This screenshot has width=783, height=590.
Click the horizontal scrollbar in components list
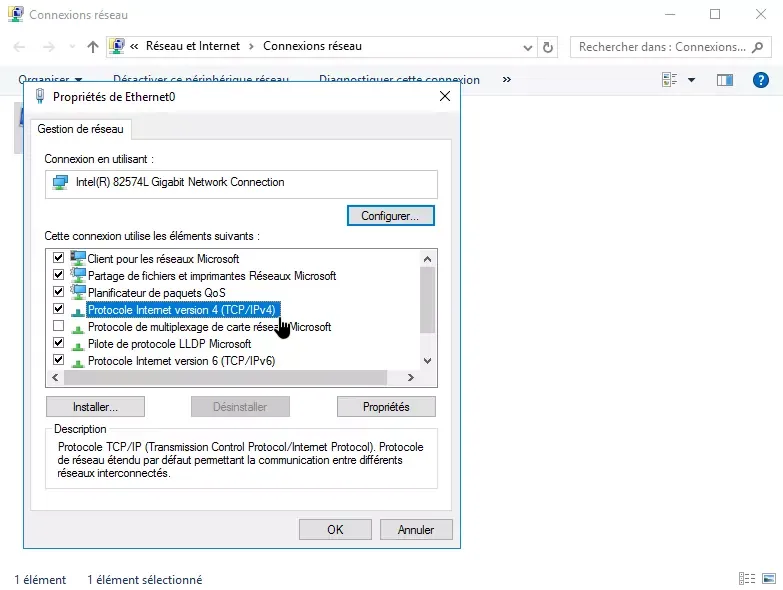tap(225, 377)
